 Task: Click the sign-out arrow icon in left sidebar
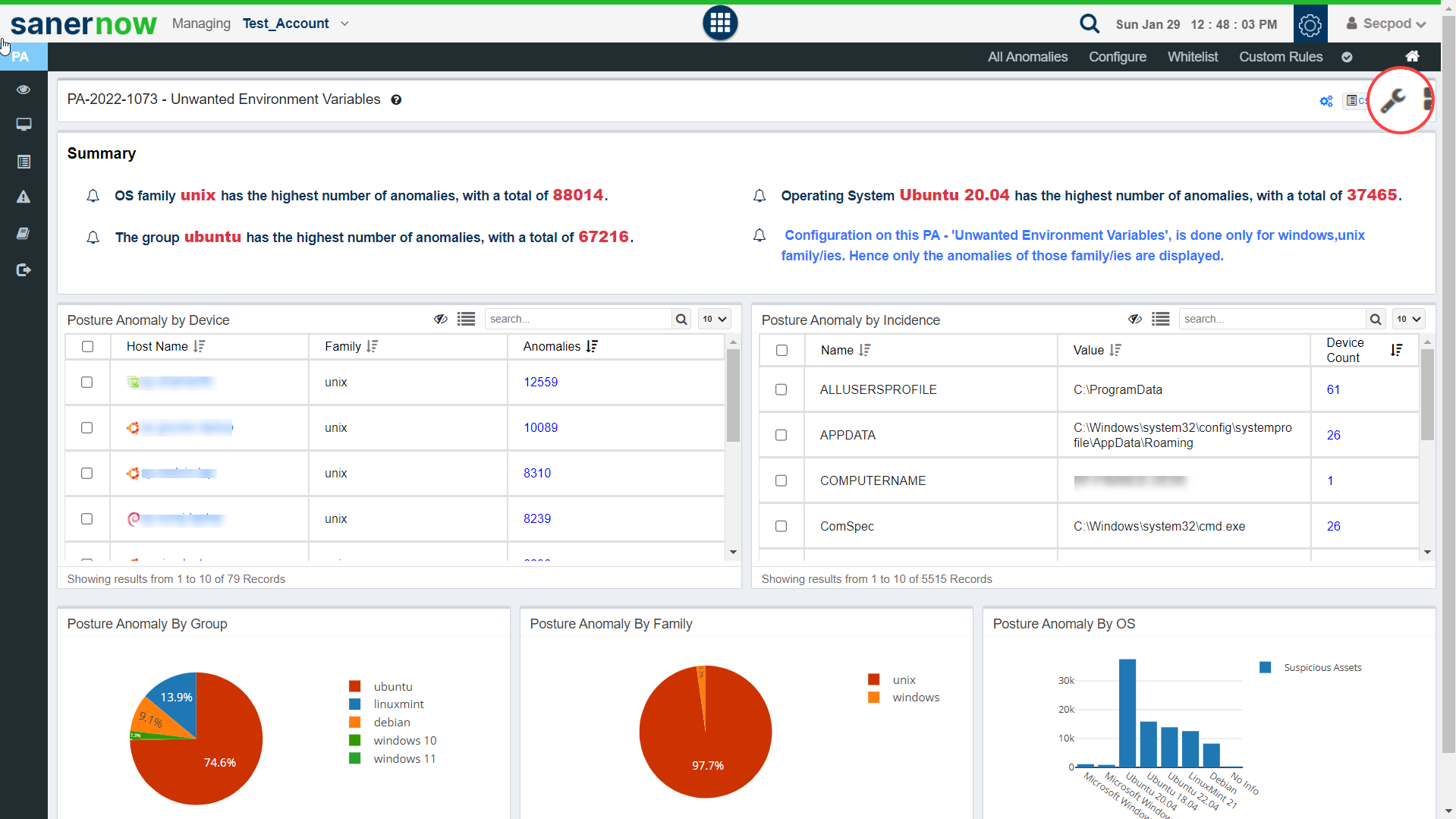point(24,270)
